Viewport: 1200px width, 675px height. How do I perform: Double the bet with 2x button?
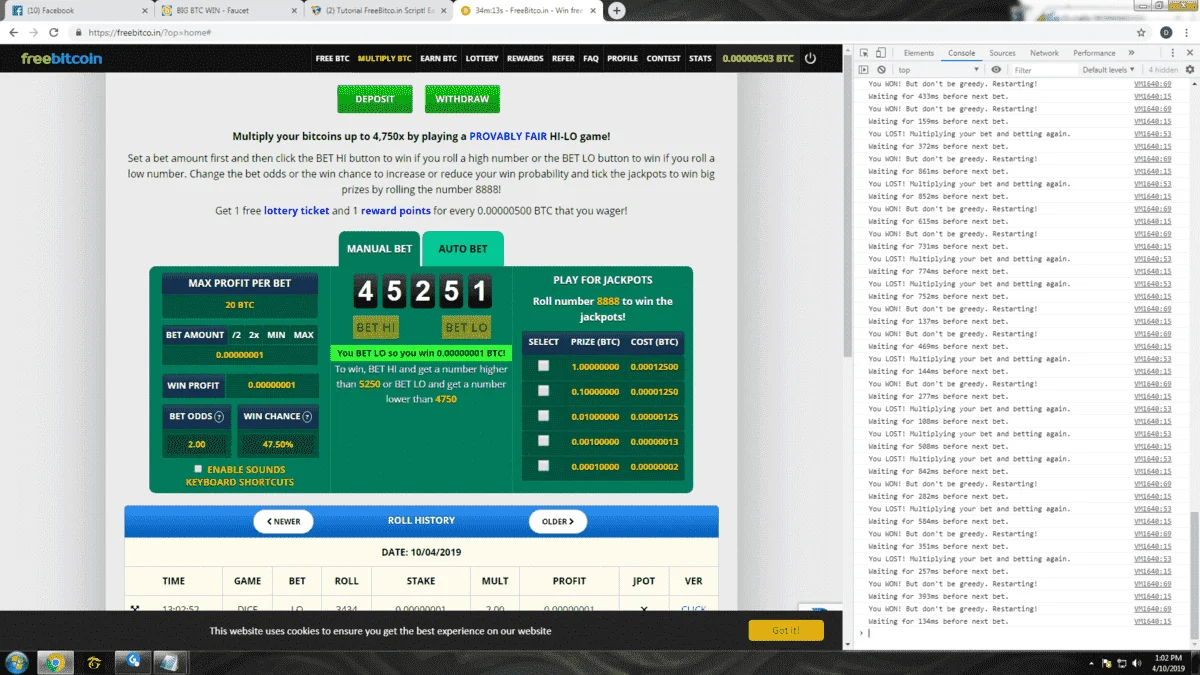(254, 335)
